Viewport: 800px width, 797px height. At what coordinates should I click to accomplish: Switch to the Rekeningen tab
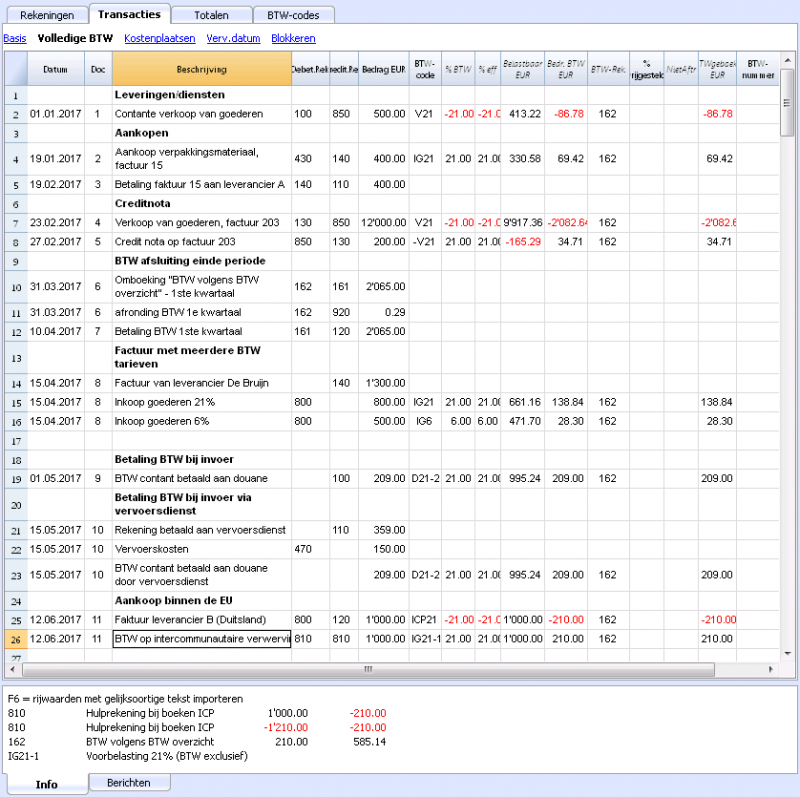tap(47, 15)
